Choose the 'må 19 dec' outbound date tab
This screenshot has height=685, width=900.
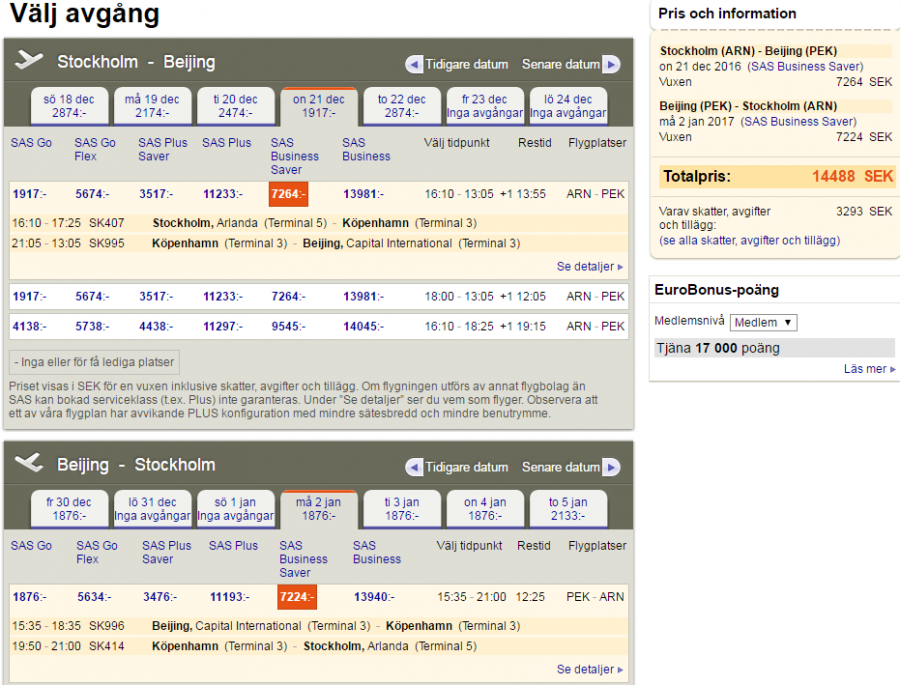point(152,106)
